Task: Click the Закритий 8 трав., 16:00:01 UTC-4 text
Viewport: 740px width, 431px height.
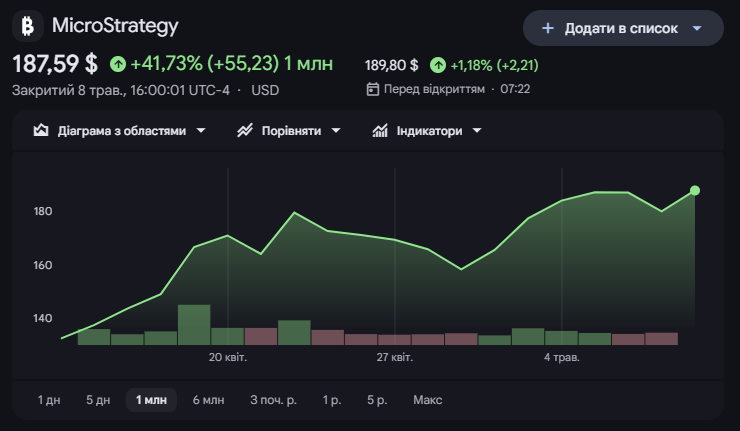Action: pos(121,90)
